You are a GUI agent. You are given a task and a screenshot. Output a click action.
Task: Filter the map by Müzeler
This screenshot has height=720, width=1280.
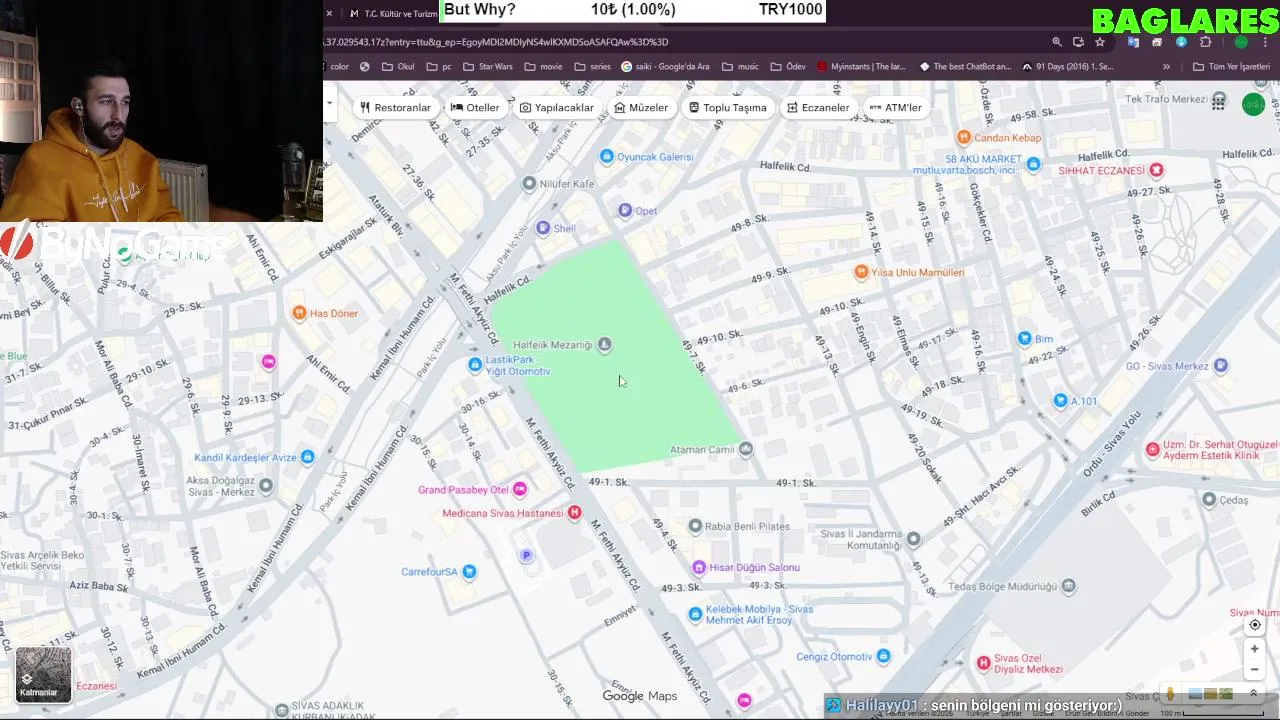click(641, 107)
